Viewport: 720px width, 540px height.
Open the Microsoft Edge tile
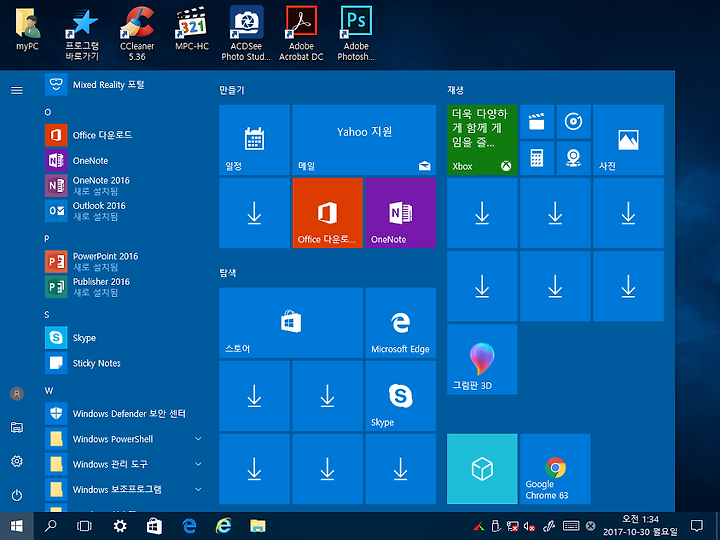tap(401, 323)
